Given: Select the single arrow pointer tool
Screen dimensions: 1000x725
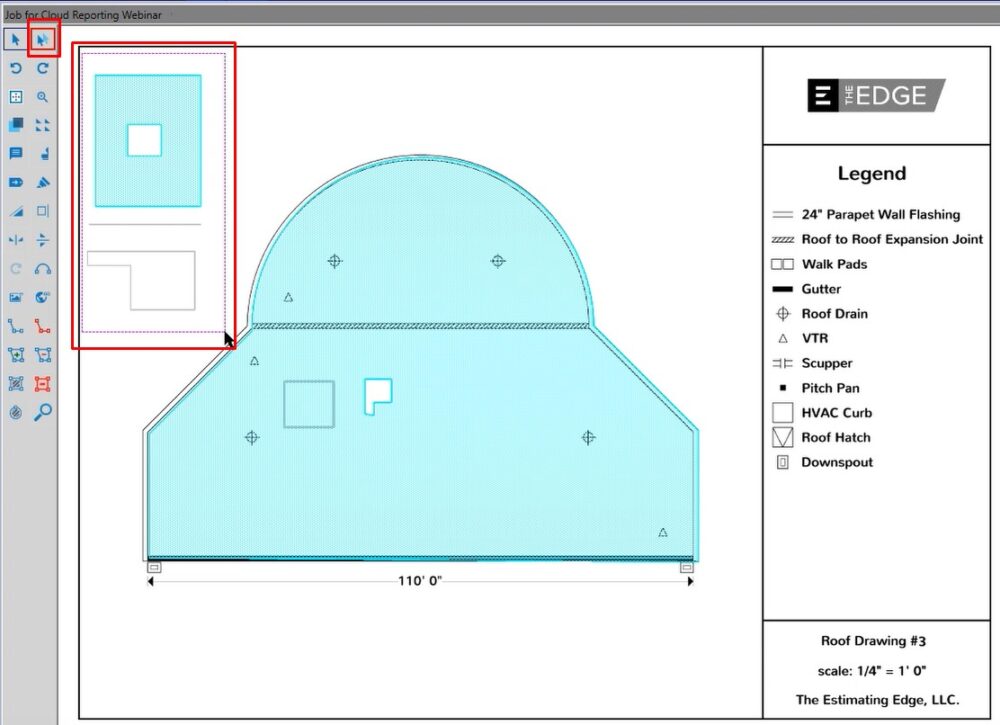Looking at the screenshot, I should (16, 40).
